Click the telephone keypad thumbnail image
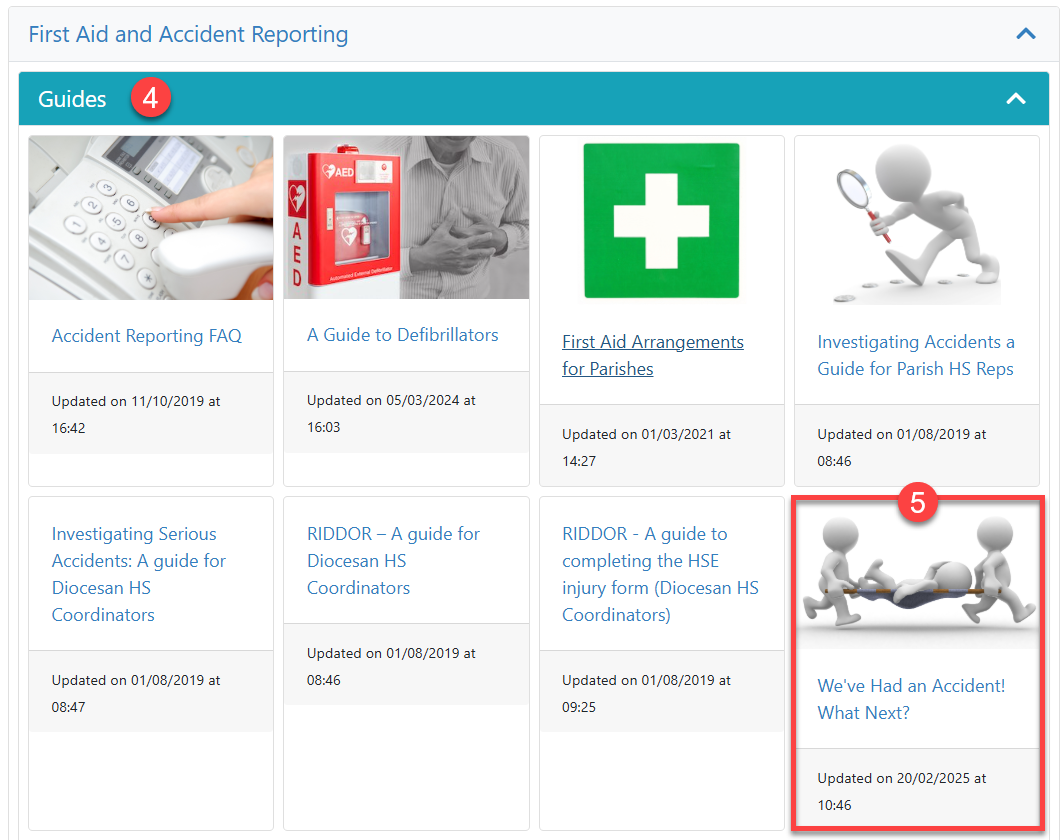The height and width of the screenshot is (840, 1060). point(151,218)
